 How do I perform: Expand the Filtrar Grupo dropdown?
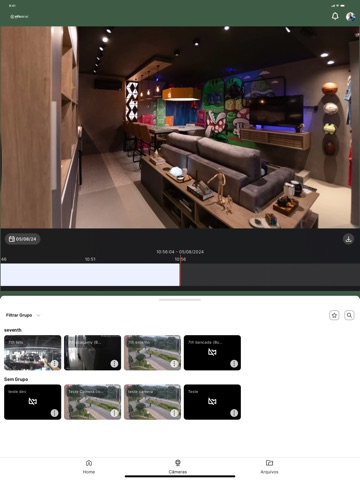23,315
